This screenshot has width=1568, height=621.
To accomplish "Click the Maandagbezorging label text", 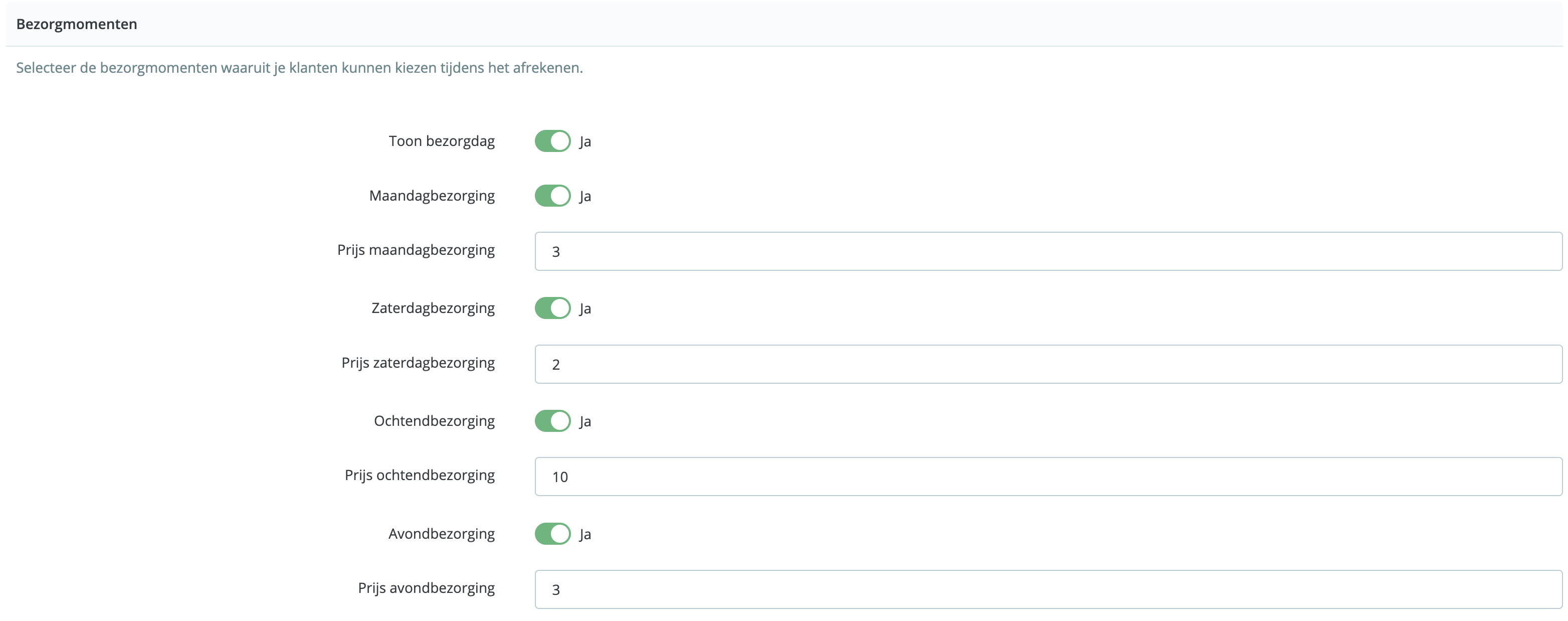I will [x=432, y=196].
